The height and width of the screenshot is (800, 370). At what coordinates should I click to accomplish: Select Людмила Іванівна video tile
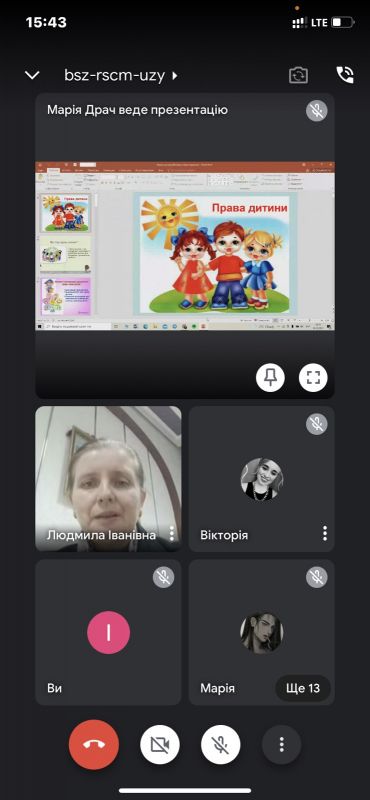tap(108, 479)
